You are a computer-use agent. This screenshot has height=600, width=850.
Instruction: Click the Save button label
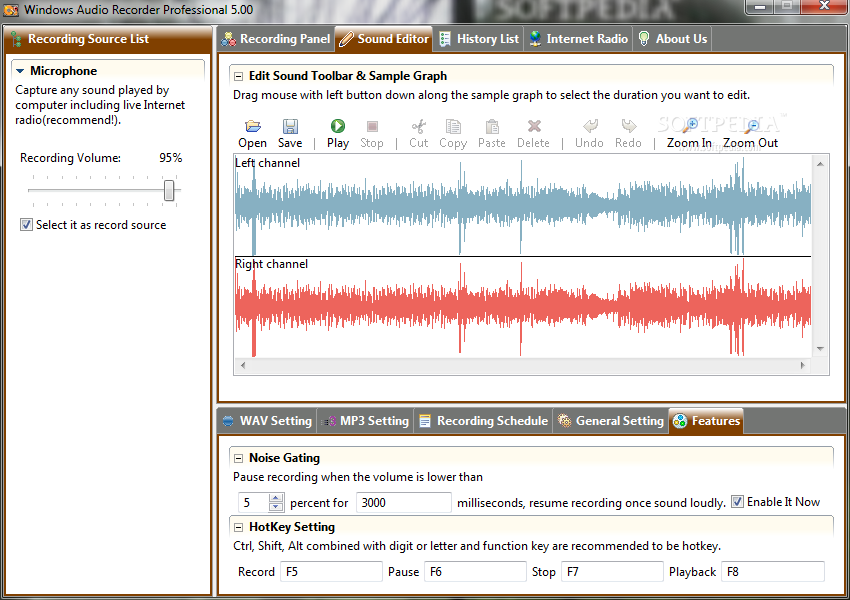(290, 143)
